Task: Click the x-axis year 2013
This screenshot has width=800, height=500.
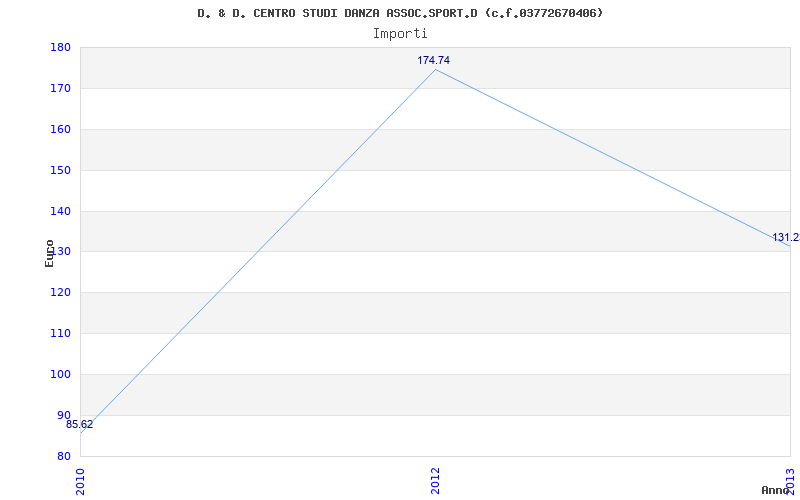Action: point(790,482)
